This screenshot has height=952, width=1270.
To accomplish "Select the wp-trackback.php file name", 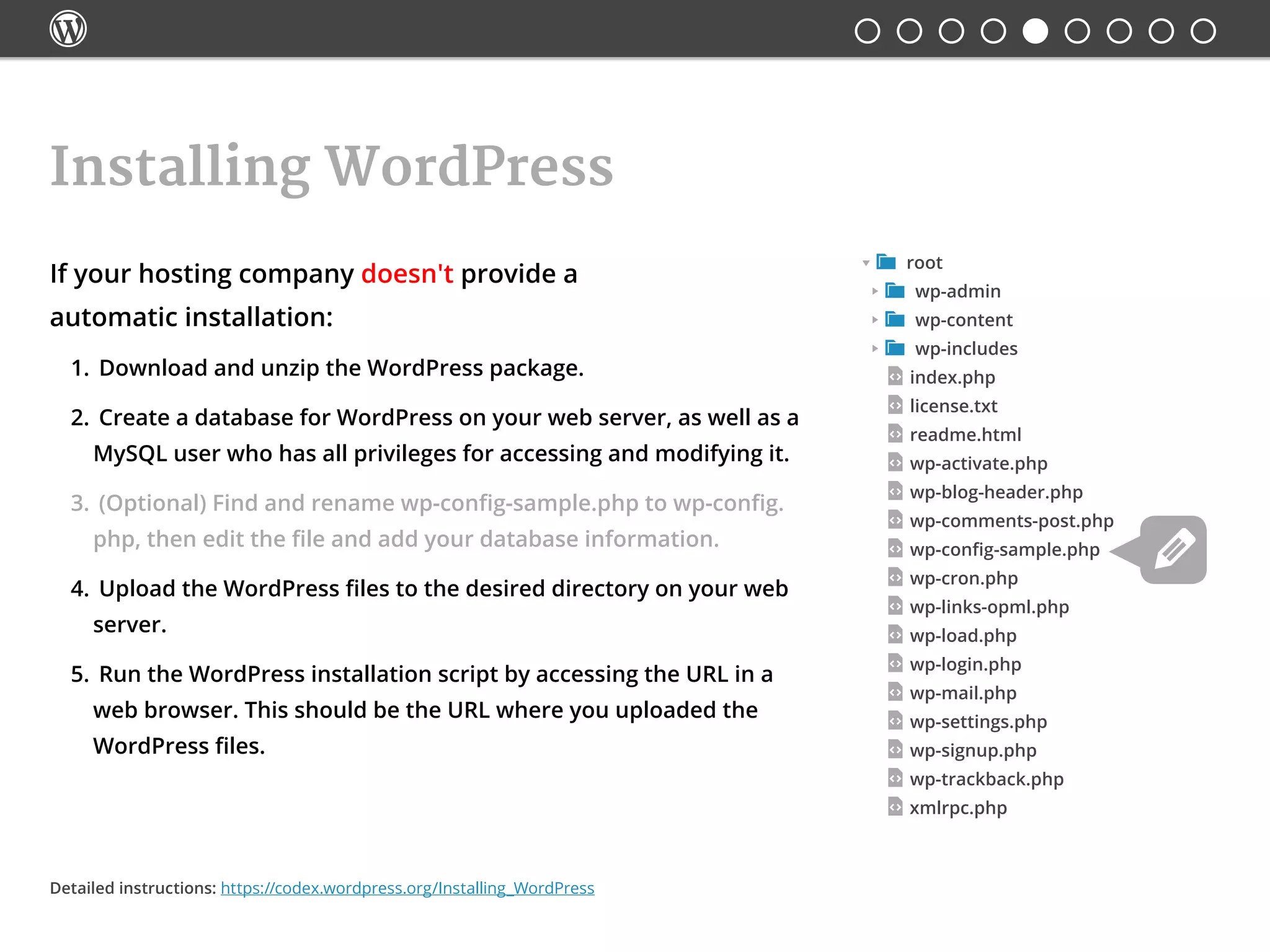I will [x=986, y=779].
